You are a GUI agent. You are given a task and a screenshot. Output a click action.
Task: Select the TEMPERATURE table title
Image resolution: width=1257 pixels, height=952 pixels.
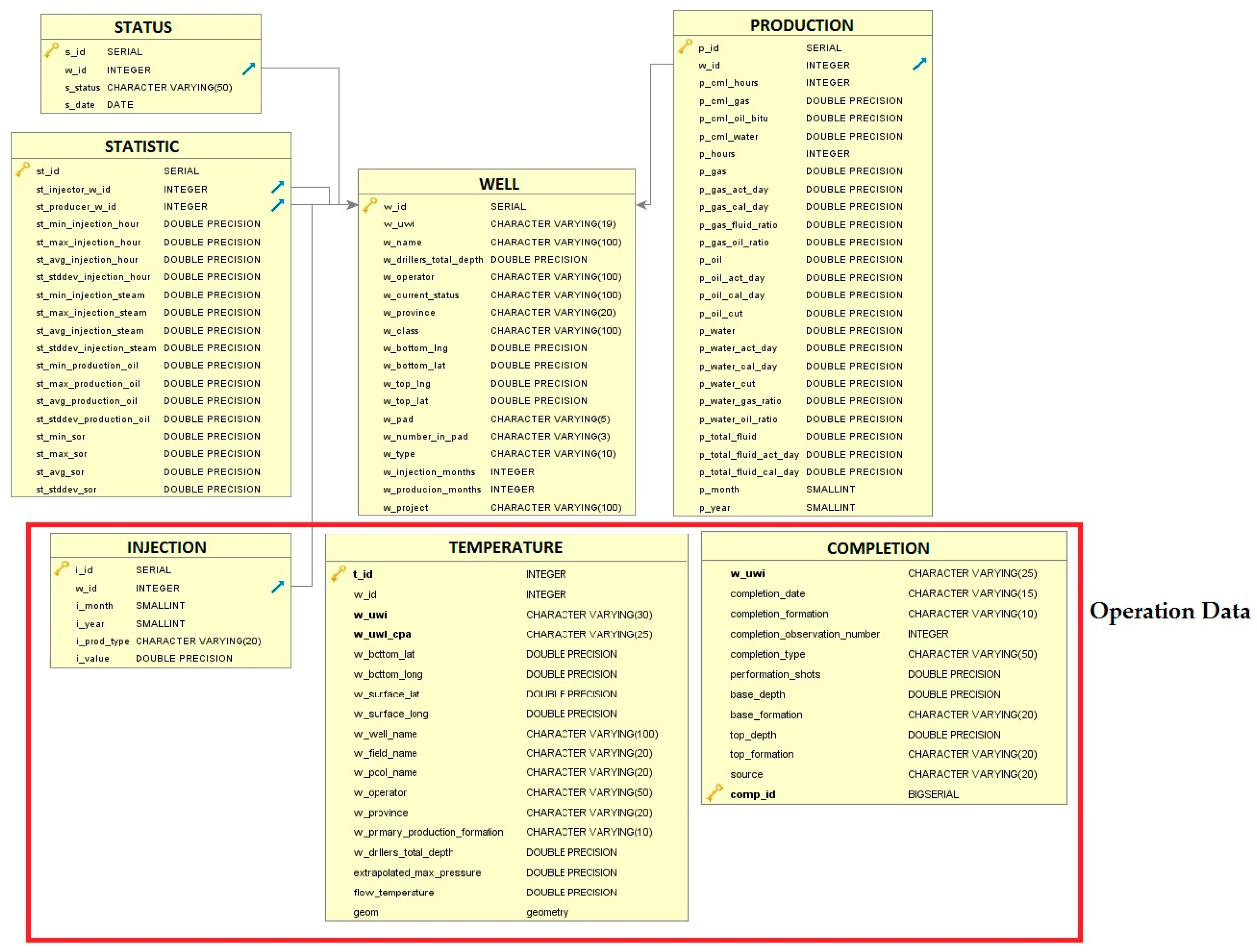click(505, 547)
